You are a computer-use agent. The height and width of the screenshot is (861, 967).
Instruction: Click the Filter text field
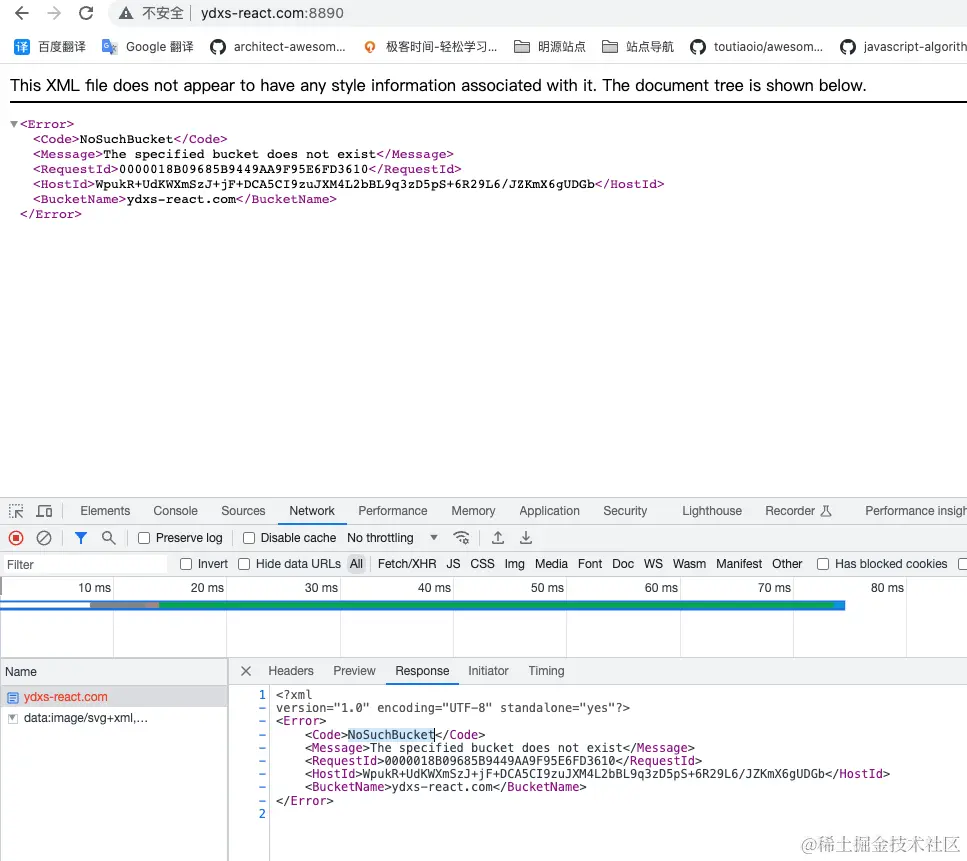pyautogui.click(x=84, y=564)
